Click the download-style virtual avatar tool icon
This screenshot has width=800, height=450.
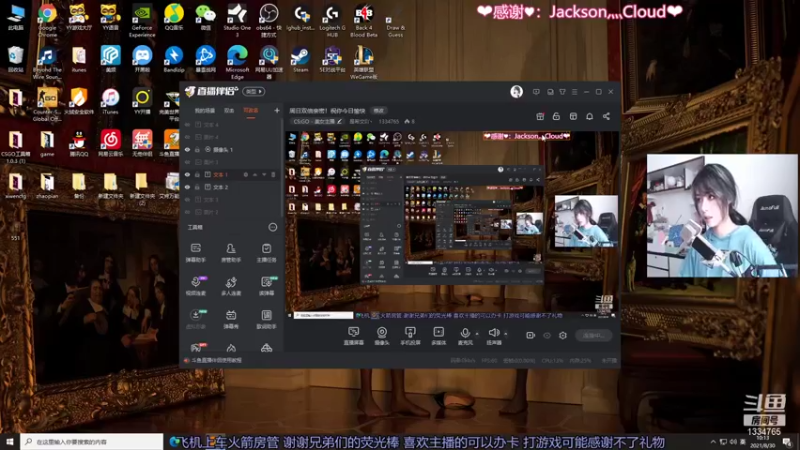pyautogui.click(x=195, y=315)
